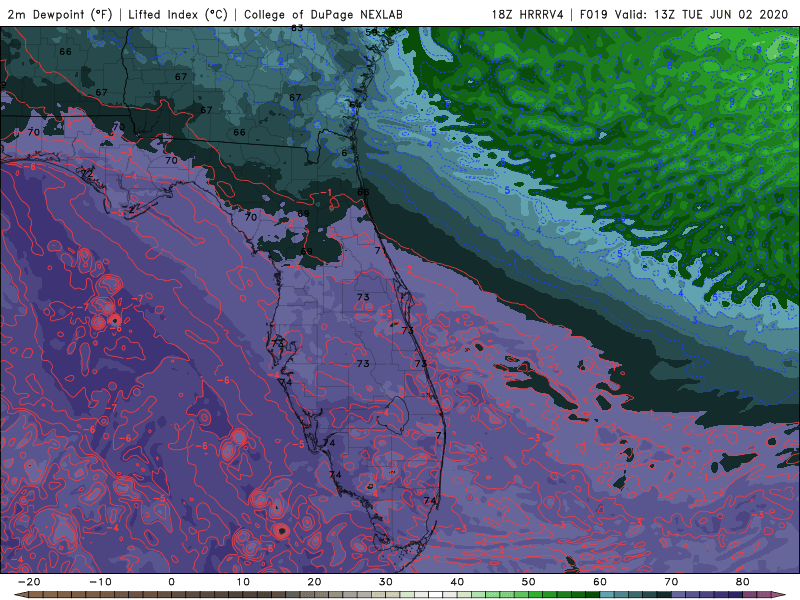Viewport: 800px width, 600px height.
Task: Click the 10 label on color scale
Action: pos(243,582)
